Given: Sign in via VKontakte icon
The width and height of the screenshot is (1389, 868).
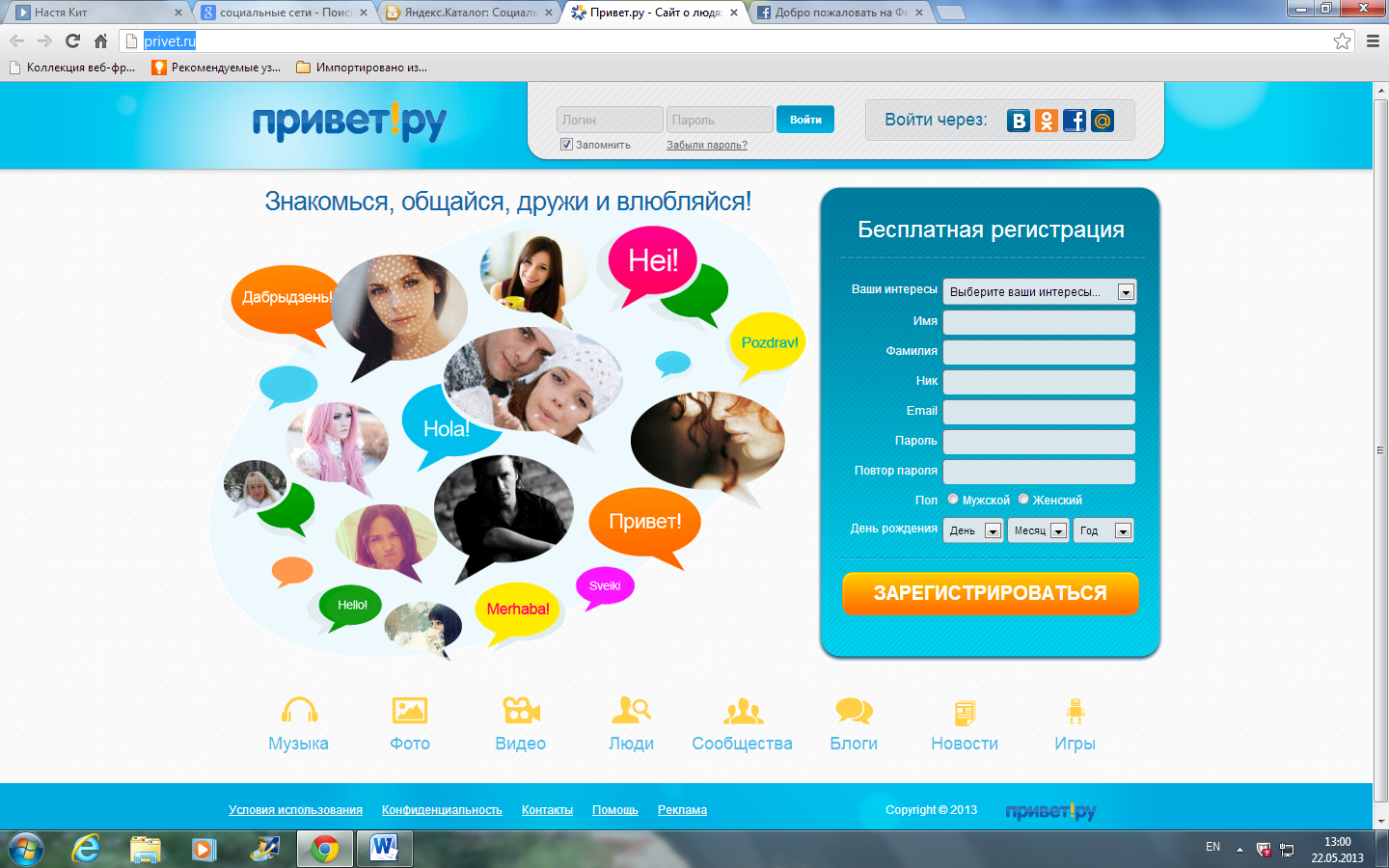Looking at the screenshot, I should coord(1019,121).
